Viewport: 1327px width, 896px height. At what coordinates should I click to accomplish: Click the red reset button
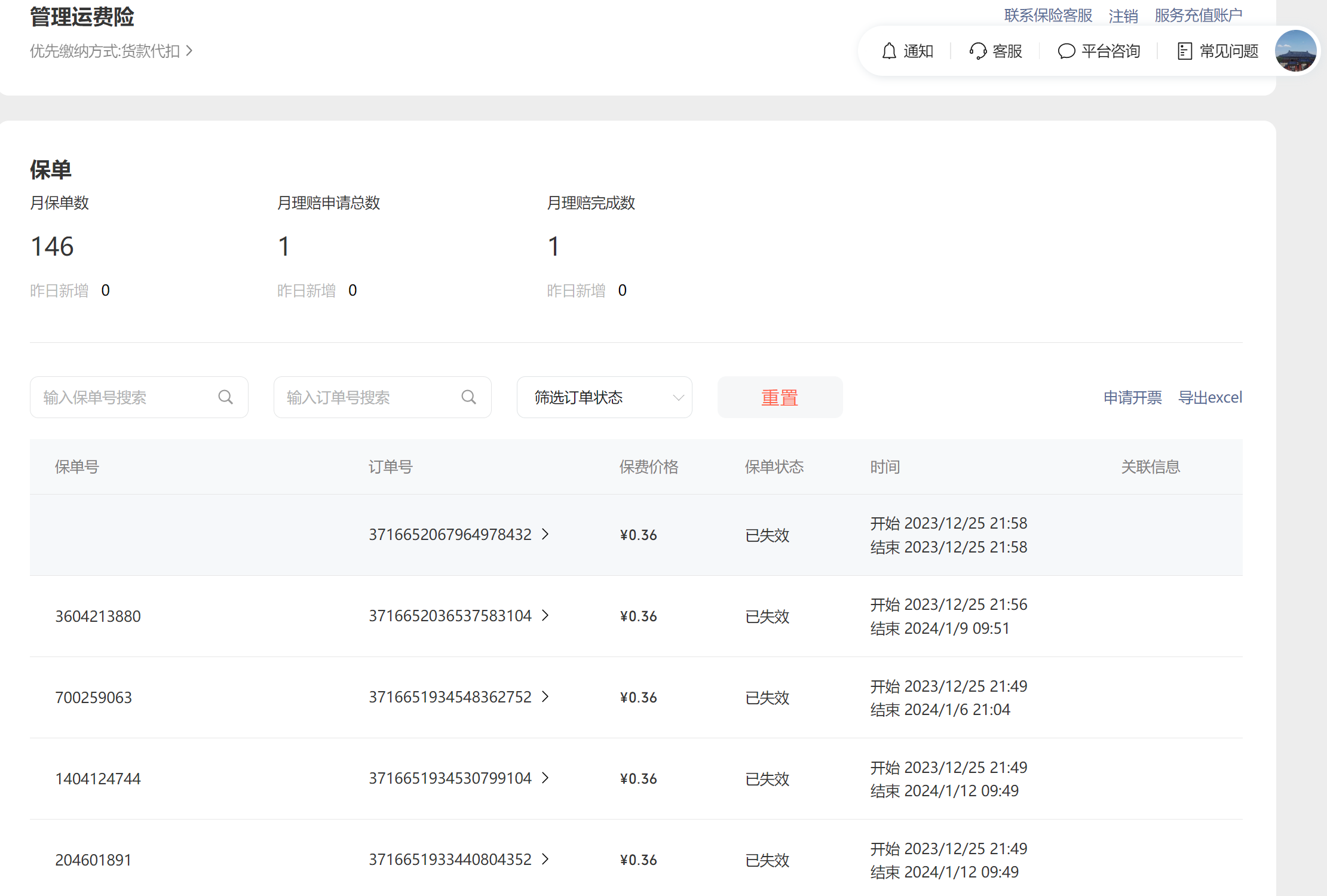pos(779,397)
